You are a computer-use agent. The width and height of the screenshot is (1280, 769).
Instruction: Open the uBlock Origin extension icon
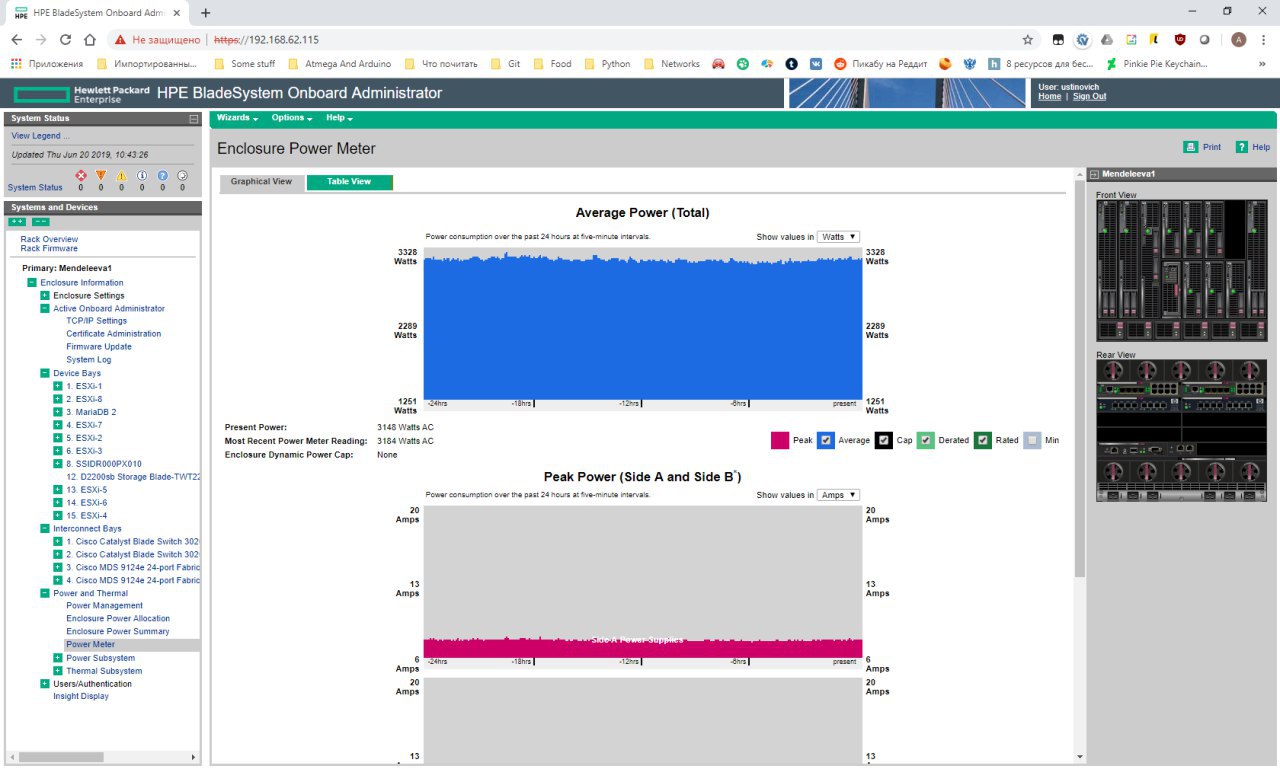(x=1180, y=40)
